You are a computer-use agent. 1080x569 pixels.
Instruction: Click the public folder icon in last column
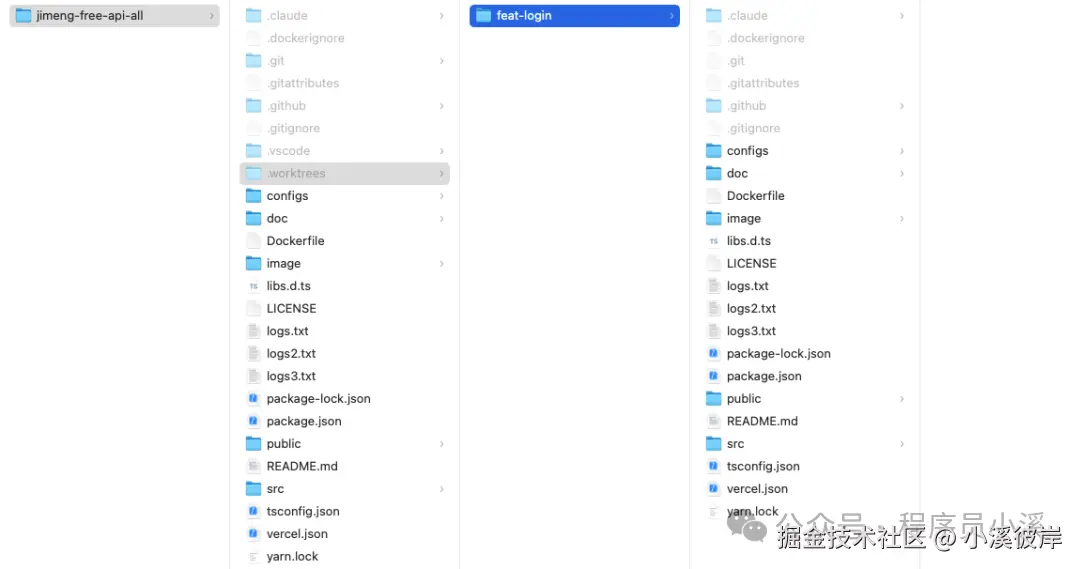[714, 398]
